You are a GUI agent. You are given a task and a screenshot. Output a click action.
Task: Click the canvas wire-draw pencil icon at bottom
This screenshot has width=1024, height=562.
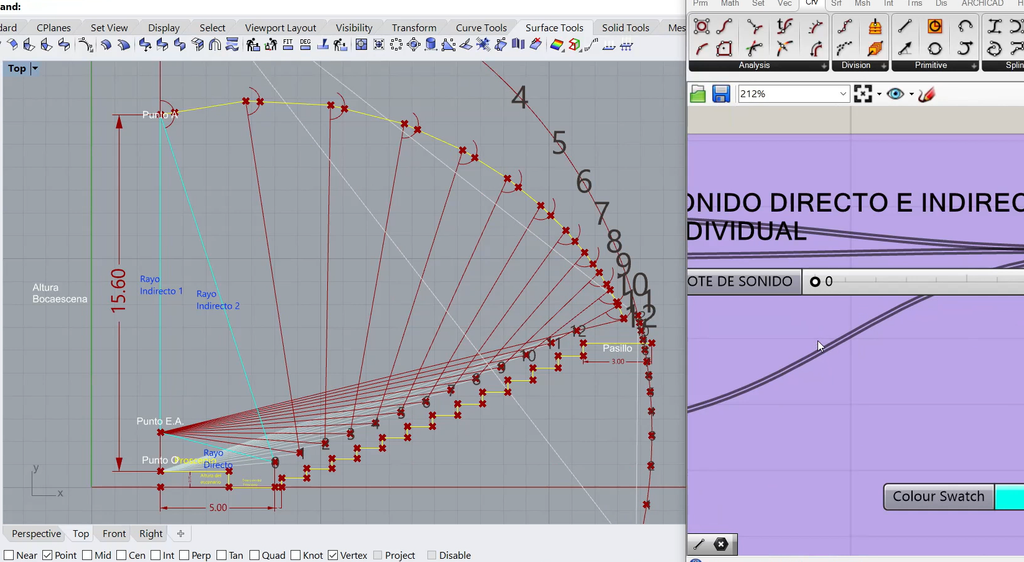(x=699, y=544)
